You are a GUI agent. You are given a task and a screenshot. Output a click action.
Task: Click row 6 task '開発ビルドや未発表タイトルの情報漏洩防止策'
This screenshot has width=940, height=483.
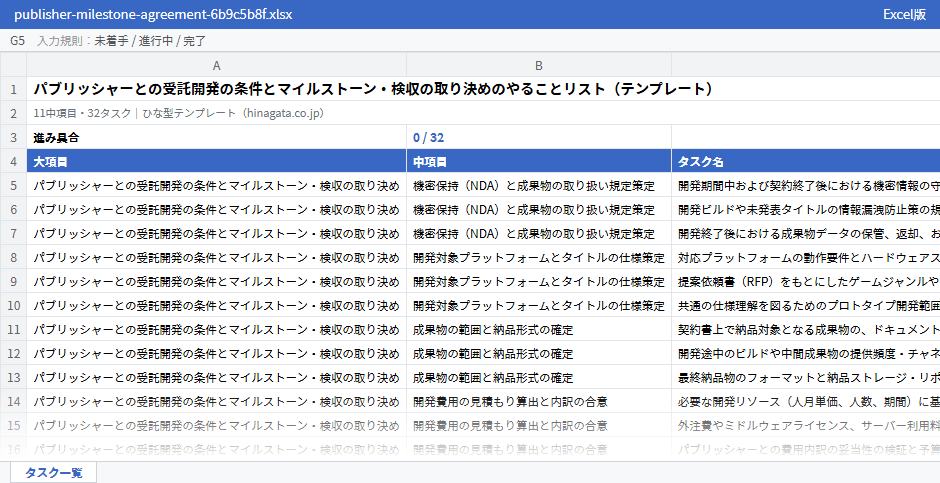point(806,209)
